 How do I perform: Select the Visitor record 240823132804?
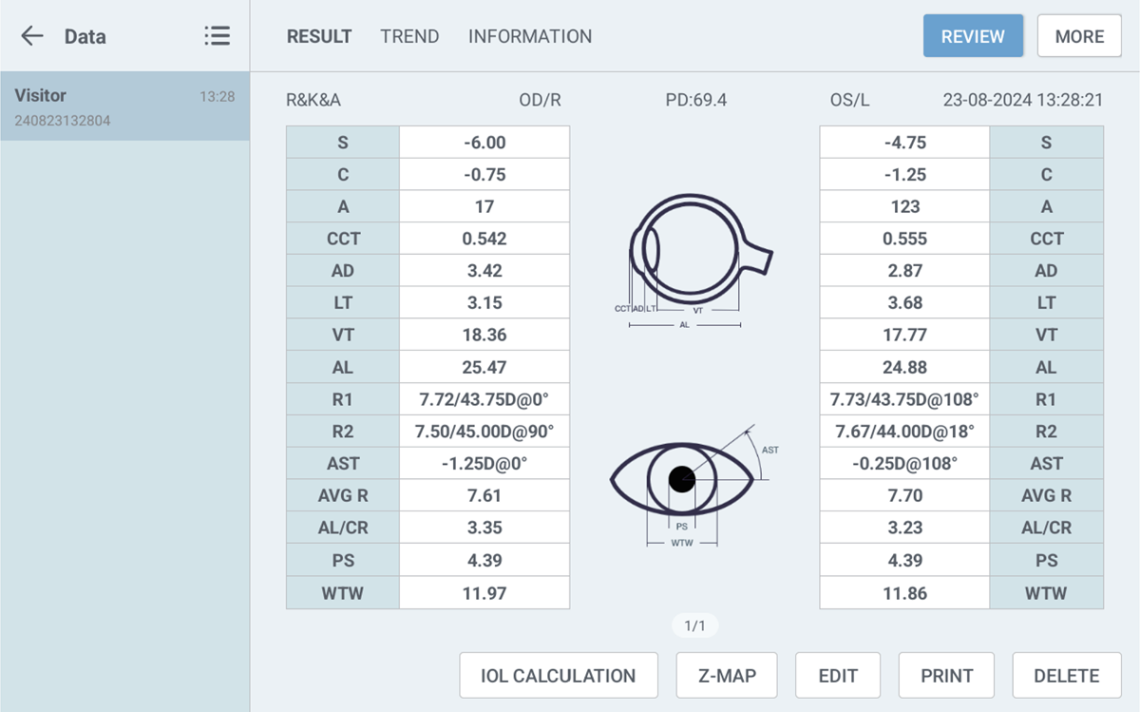click(124, 107)
